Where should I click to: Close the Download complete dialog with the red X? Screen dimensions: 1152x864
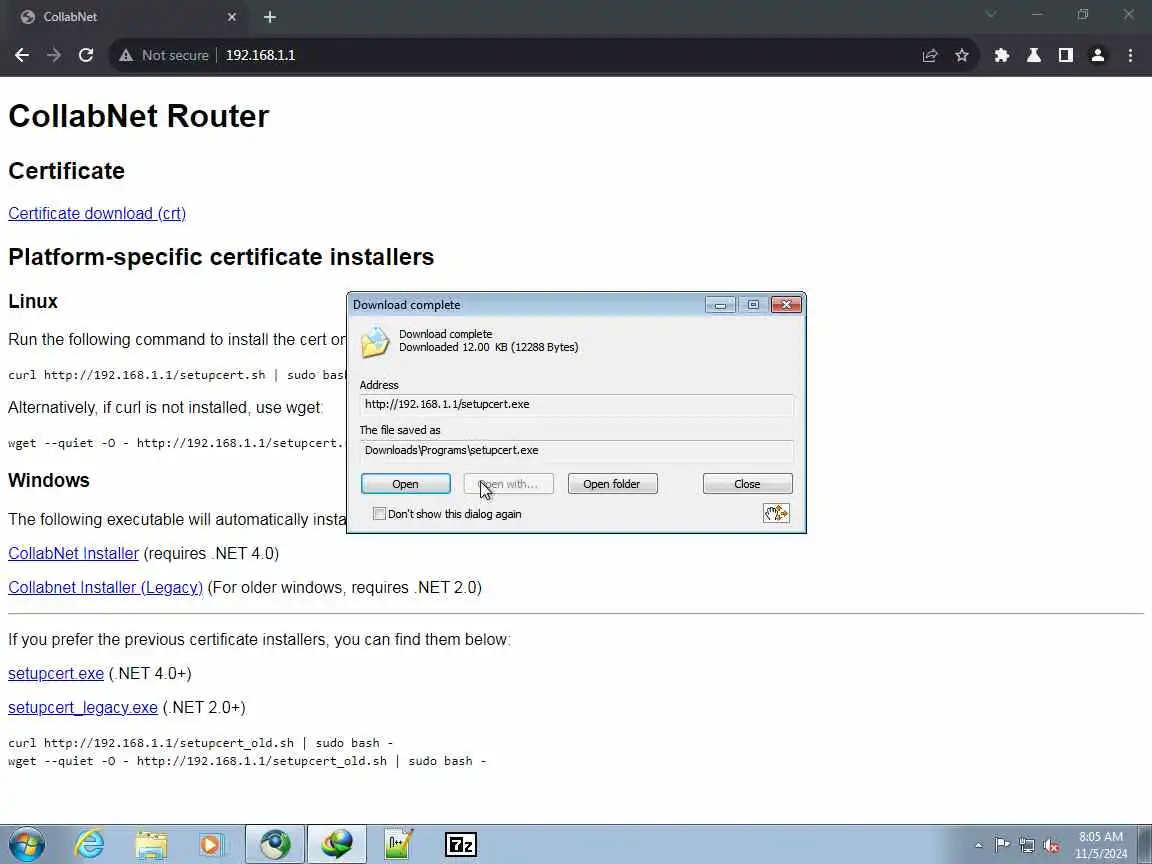[x=785, y=305]
